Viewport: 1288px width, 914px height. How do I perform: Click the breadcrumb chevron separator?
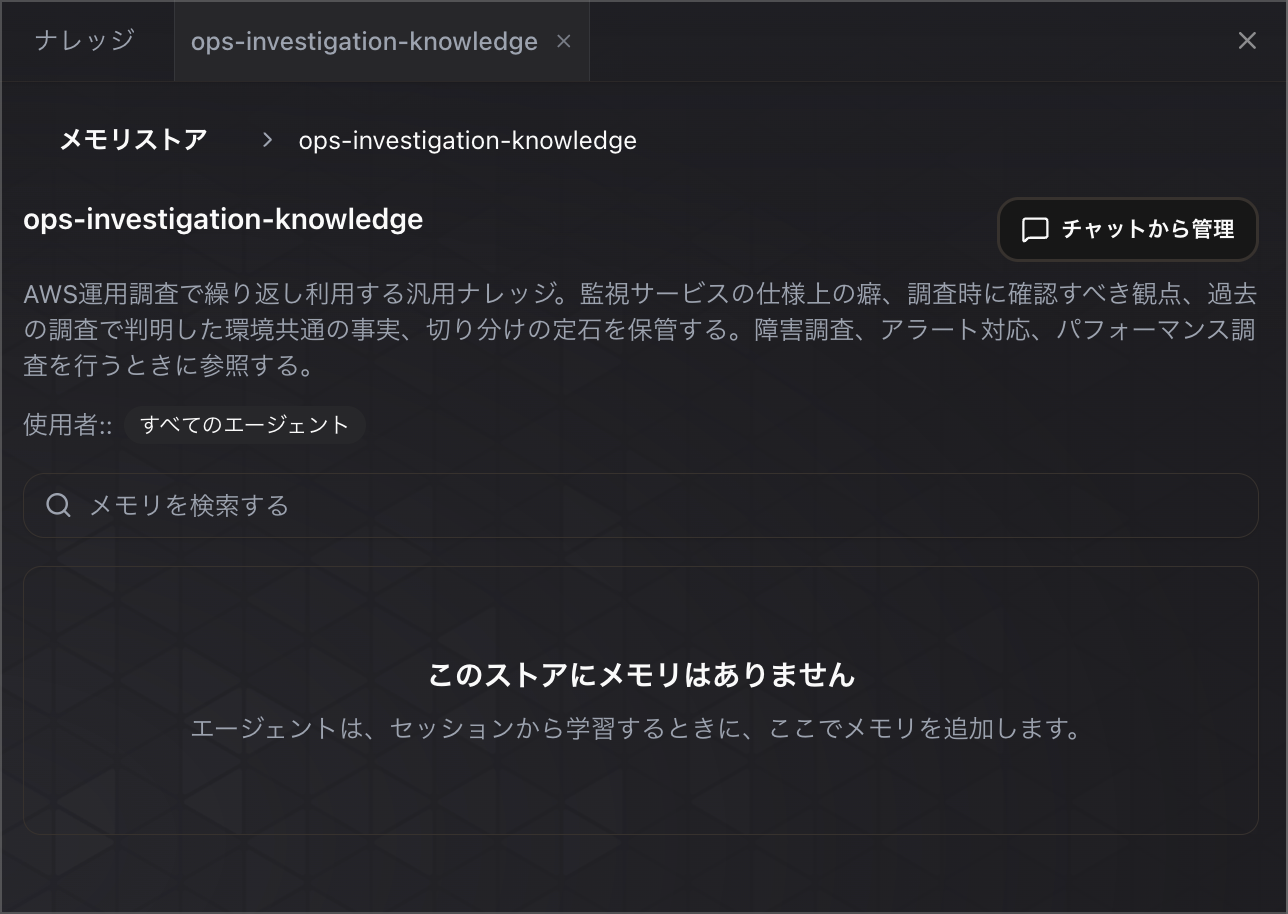[x=267, y=140]
